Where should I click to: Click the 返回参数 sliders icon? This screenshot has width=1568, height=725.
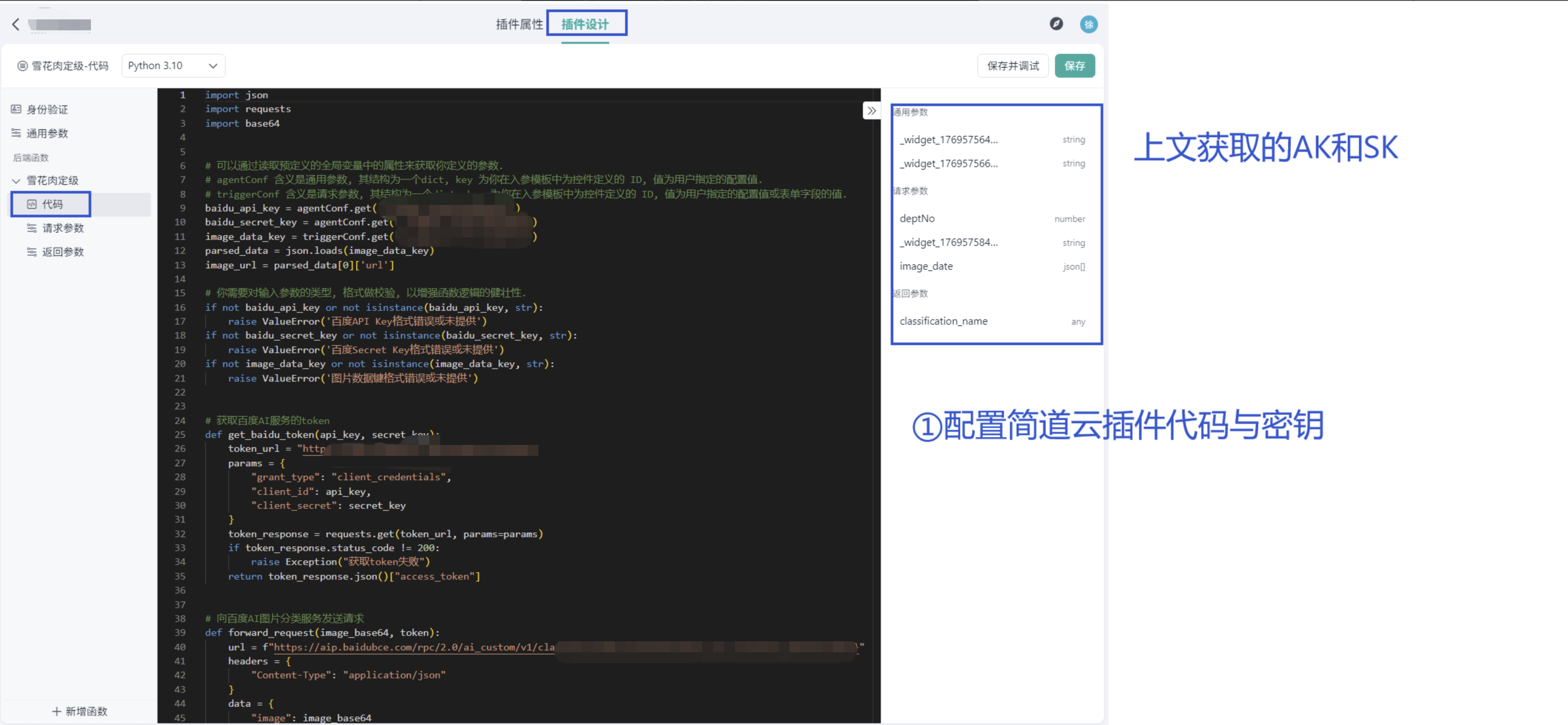click(32, 252)
